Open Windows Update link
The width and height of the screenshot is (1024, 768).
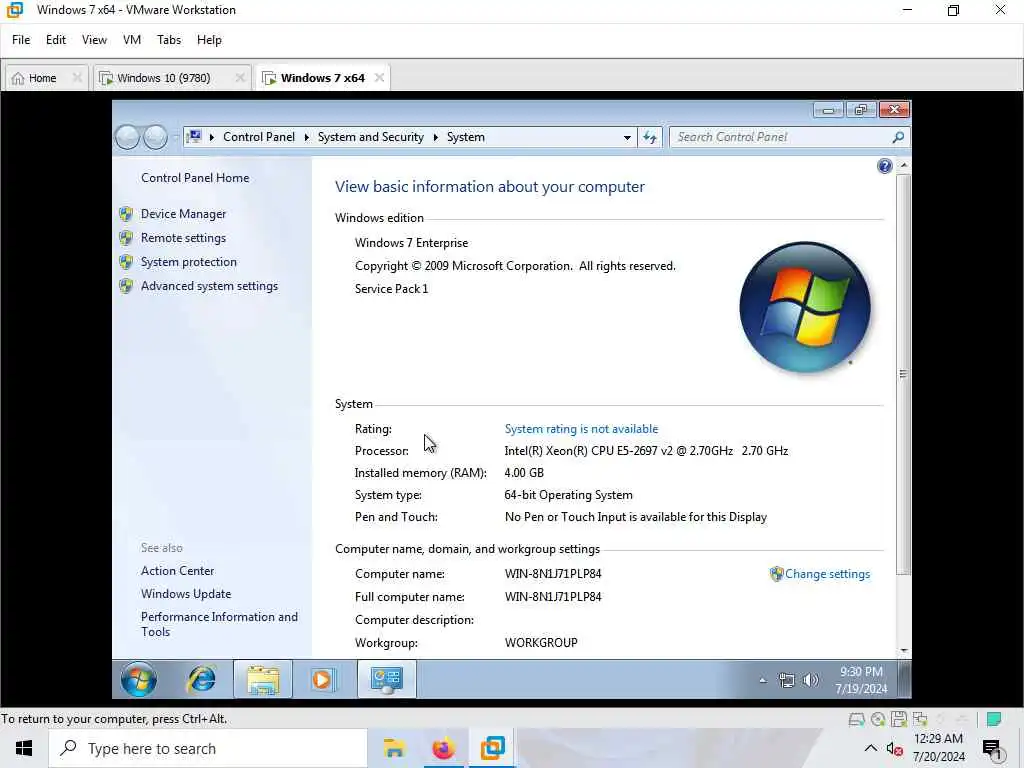click(x=185, y=594)
